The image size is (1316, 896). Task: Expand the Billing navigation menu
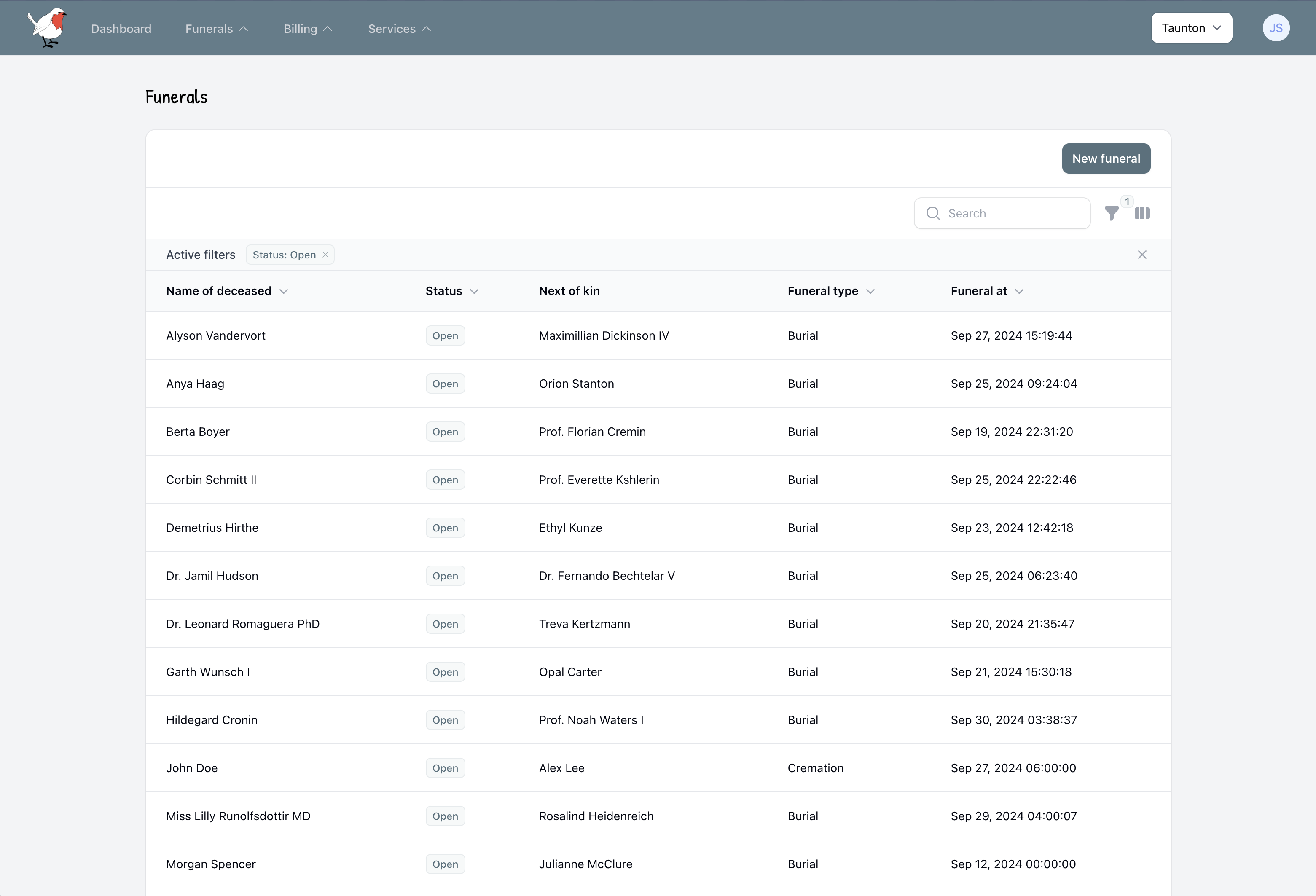[308, 28]
